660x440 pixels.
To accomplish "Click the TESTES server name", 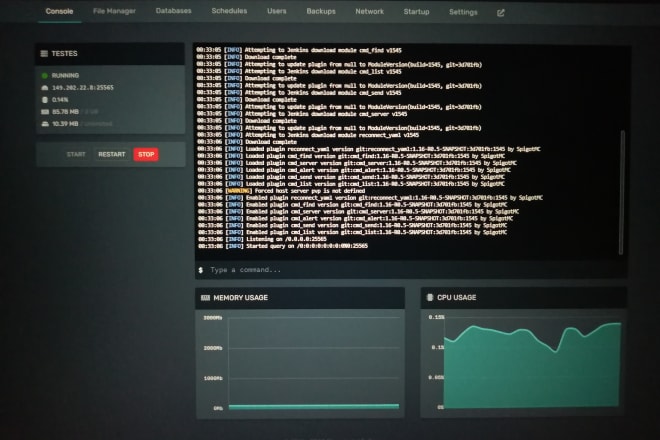I will coord(64,53).
